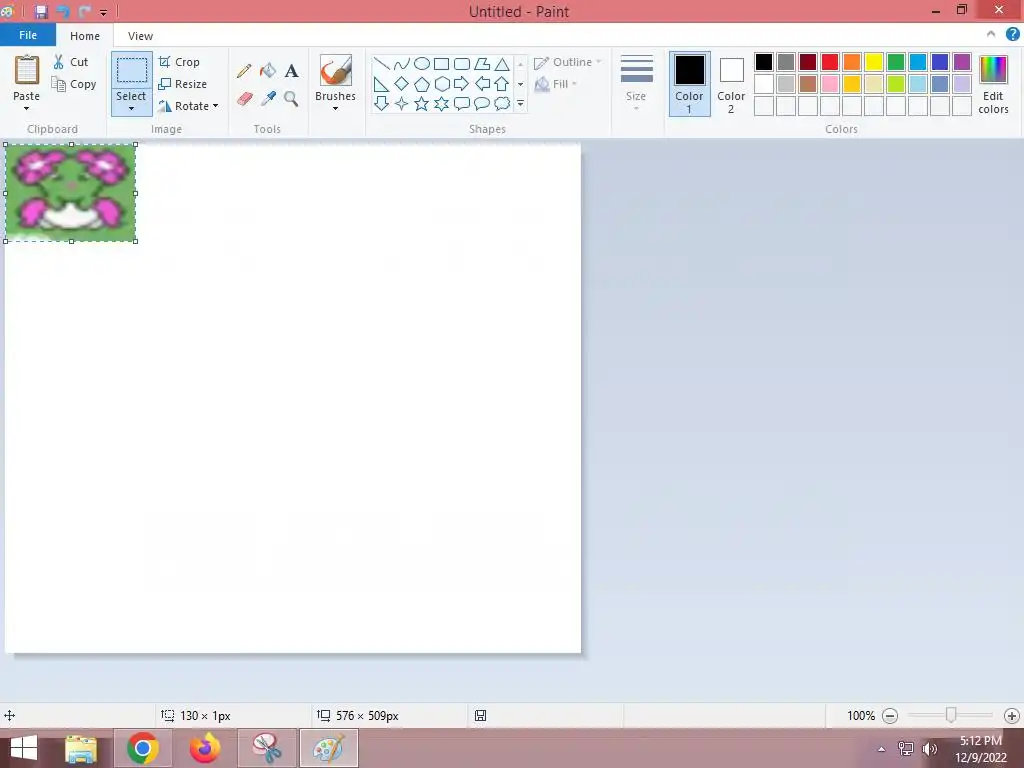The image size is (1024, 768).
Task: Show next row of the Shapes gallery
Action: (520, 84)
